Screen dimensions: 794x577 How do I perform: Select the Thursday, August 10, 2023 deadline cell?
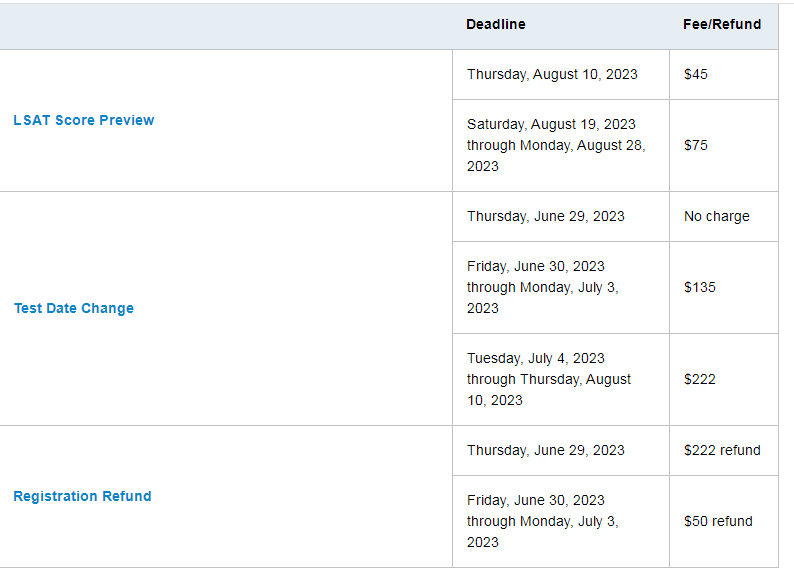(561, 74)
